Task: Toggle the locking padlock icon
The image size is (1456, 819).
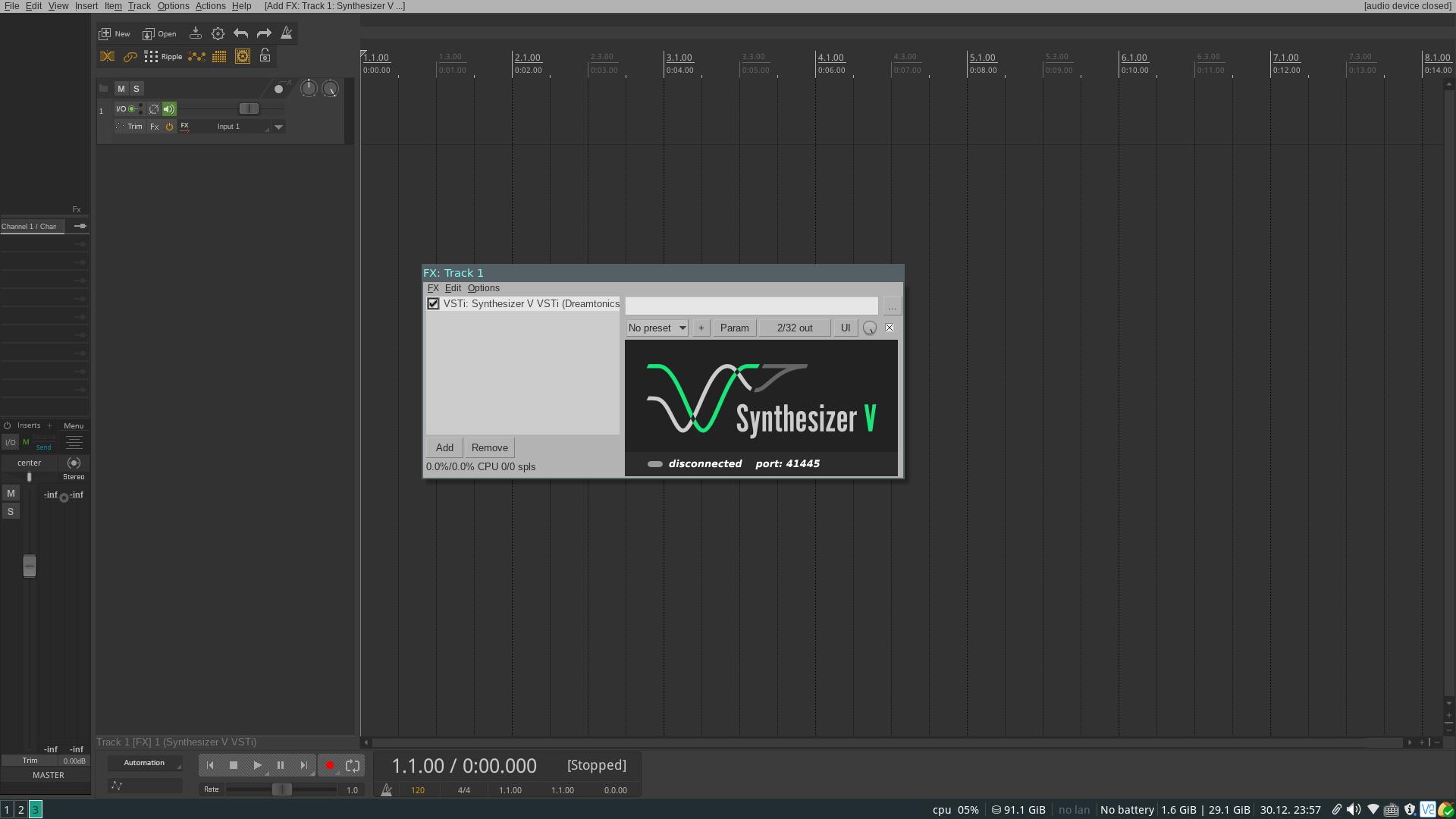Action: [x=265, y=56]
